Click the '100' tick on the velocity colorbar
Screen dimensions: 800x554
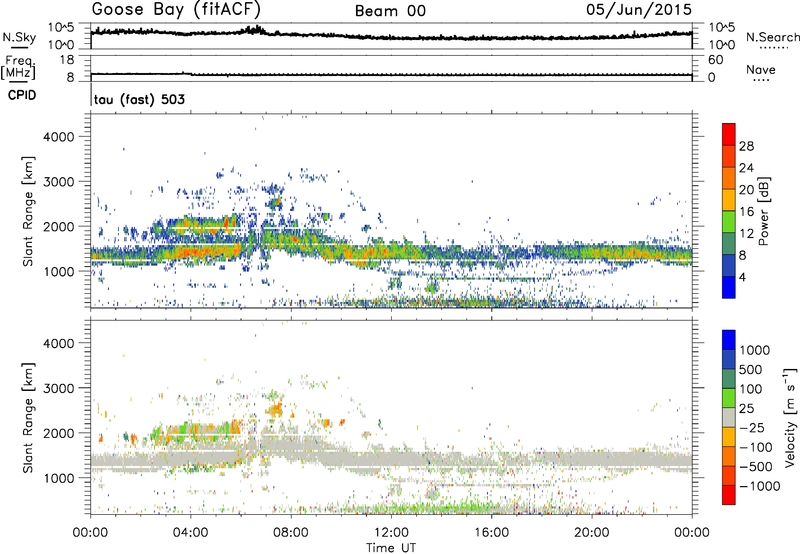click(751, 389)
